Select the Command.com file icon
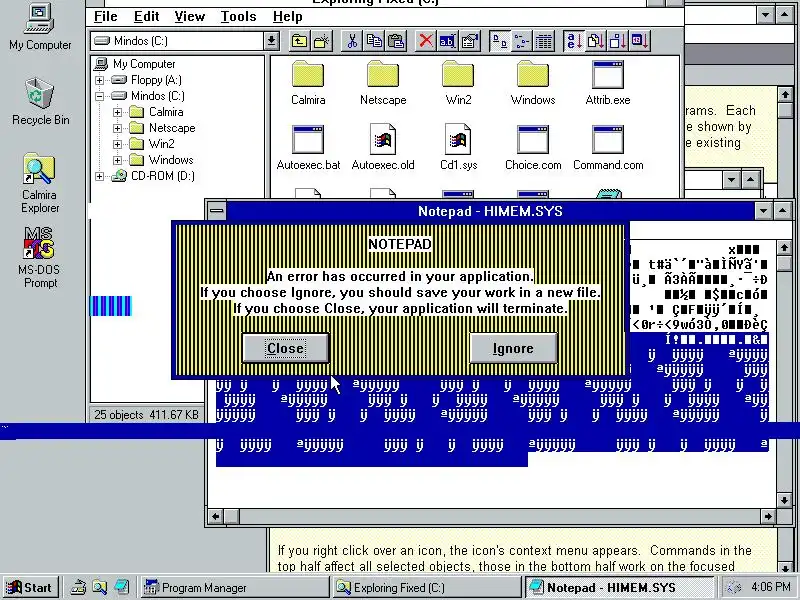The height and width of the screenshot is (600, 800). [x=608, y=148]
